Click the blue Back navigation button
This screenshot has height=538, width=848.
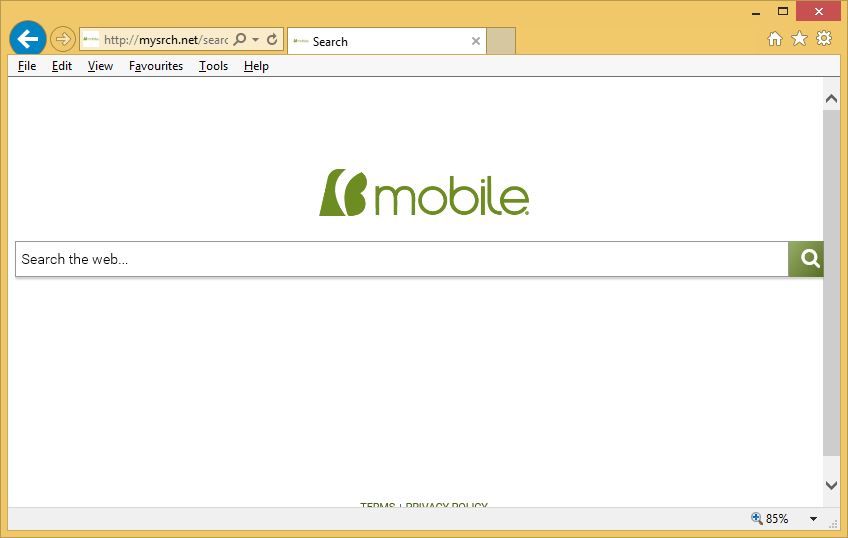tap(28, 40)
